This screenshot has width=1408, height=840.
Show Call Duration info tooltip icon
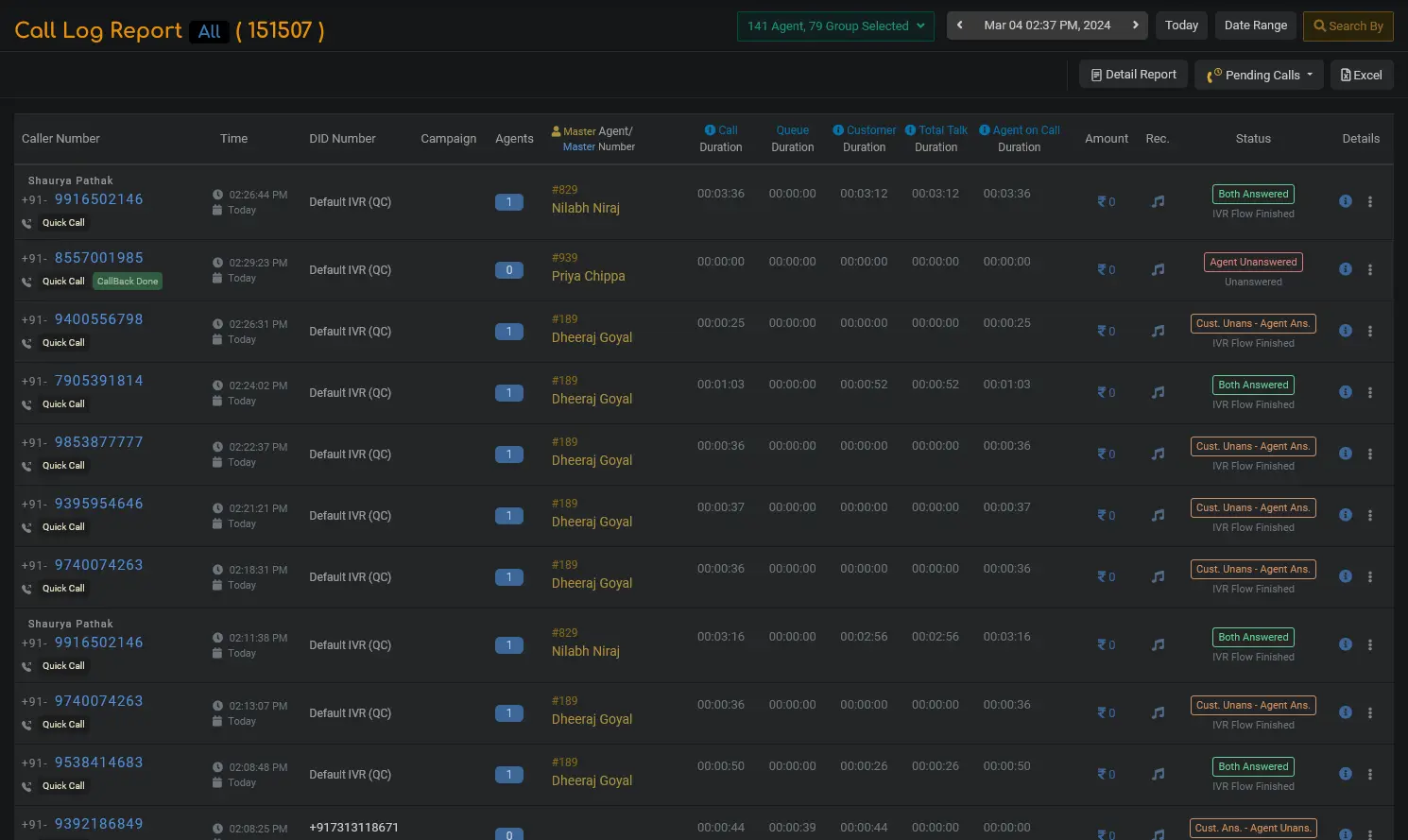point(710,130)
